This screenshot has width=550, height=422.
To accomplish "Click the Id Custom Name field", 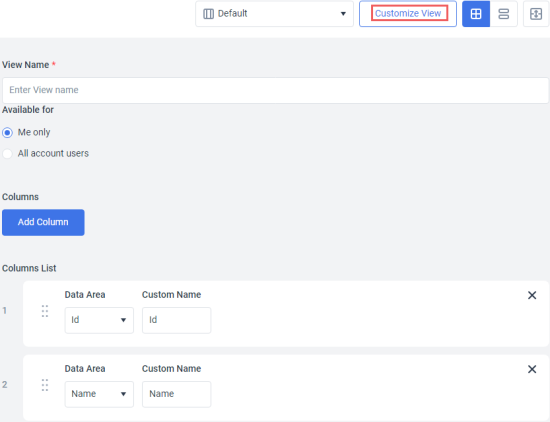I will (176, 320).
